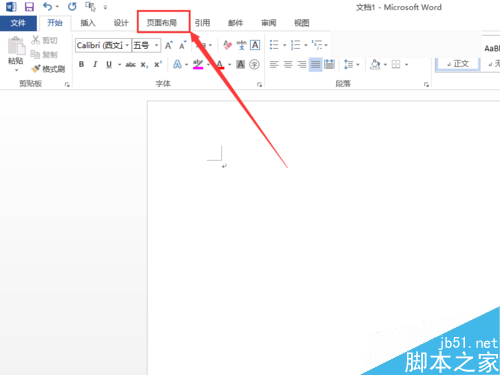
Task: Increase font size with grow font
Action: tap(169, 45)
